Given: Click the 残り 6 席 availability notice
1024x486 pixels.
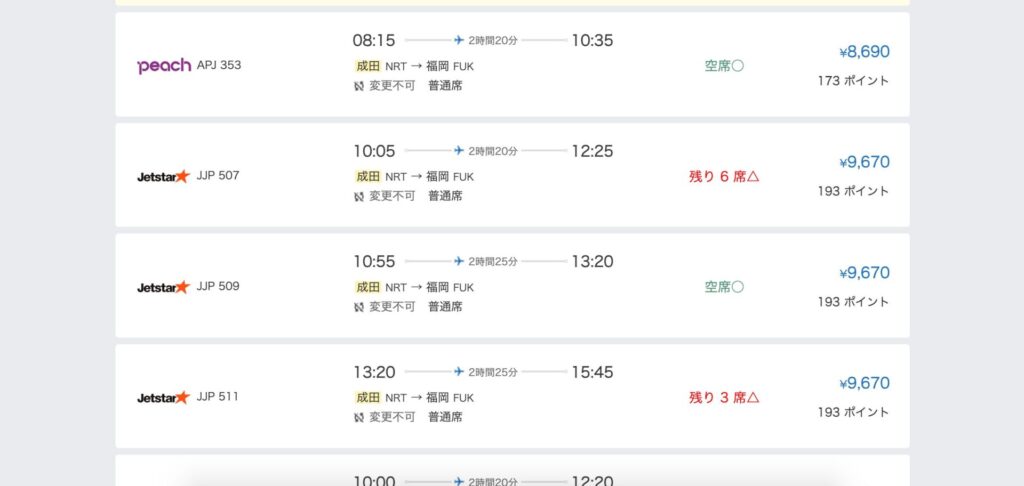Looking at the screenshot, I should 724,177.
